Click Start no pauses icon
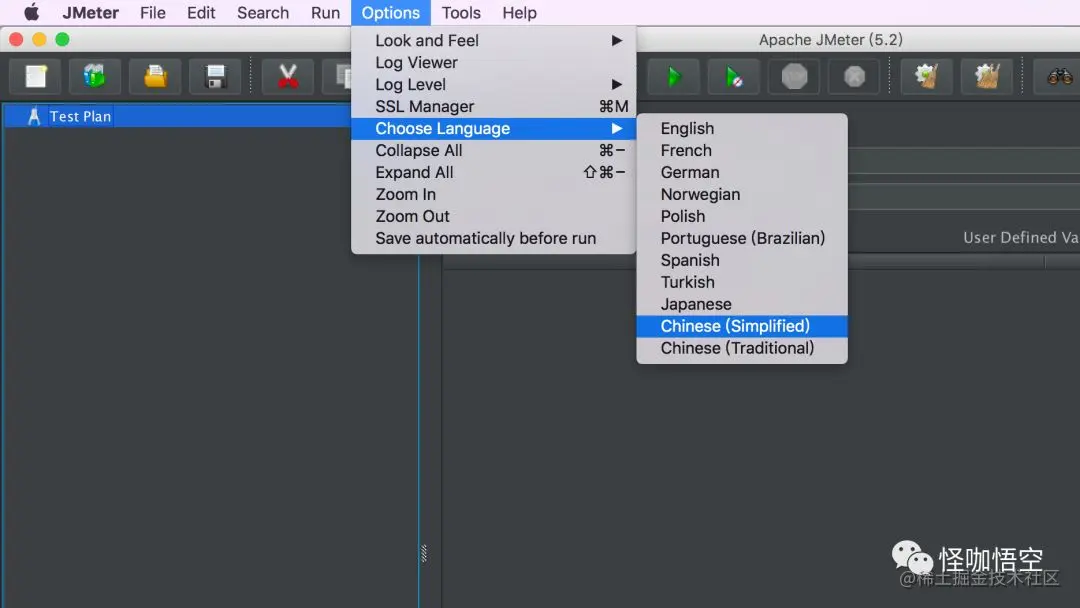This screenshot has height=608, width=1080. [x=734, y=76]
